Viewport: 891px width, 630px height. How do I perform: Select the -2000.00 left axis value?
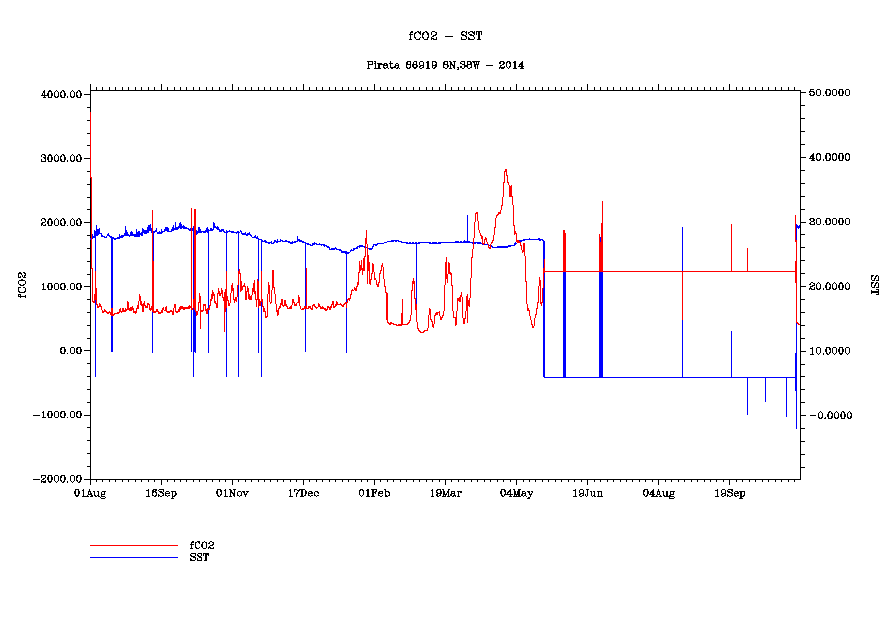[x=58, y=480]
